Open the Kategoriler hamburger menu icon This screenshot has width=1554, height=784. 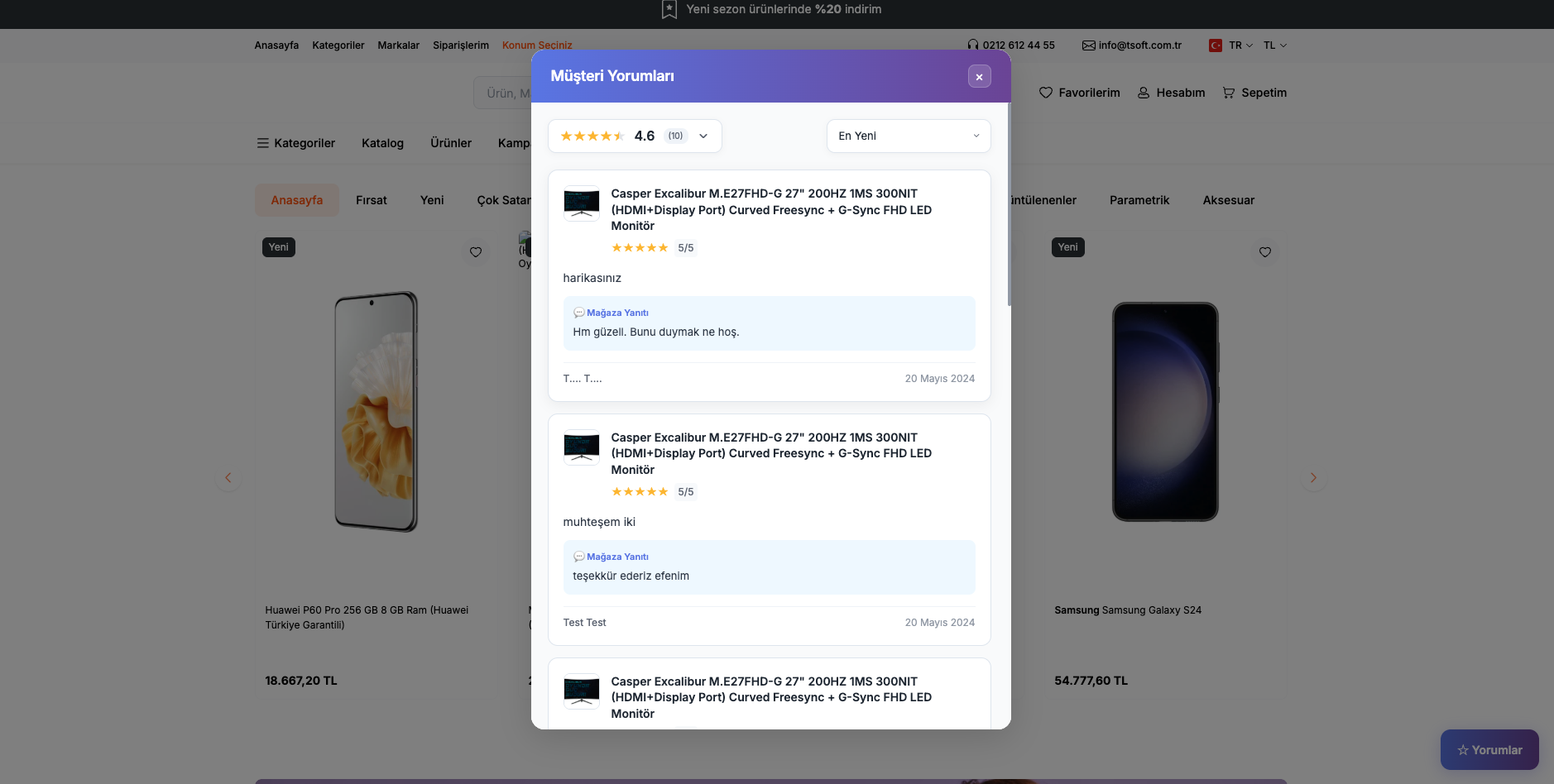pos(262,143)
